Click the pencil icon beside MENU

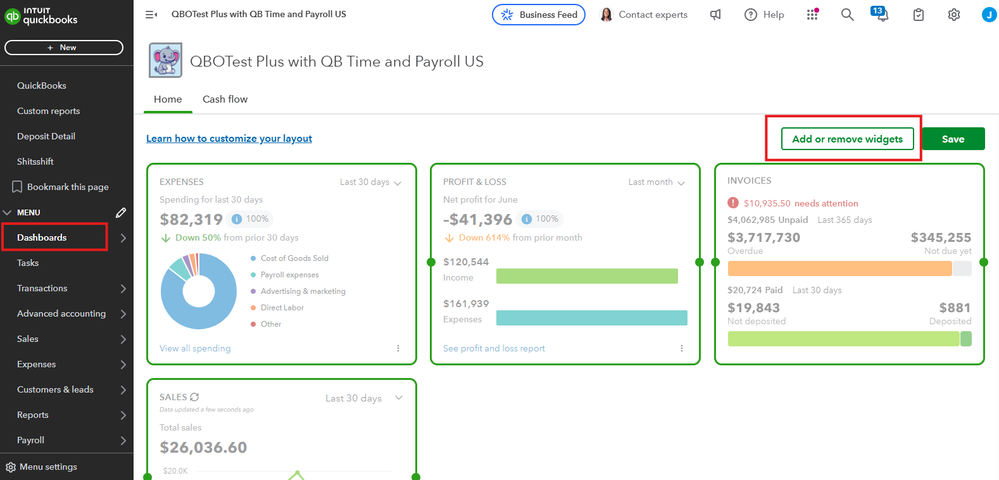tap(121, 212)
